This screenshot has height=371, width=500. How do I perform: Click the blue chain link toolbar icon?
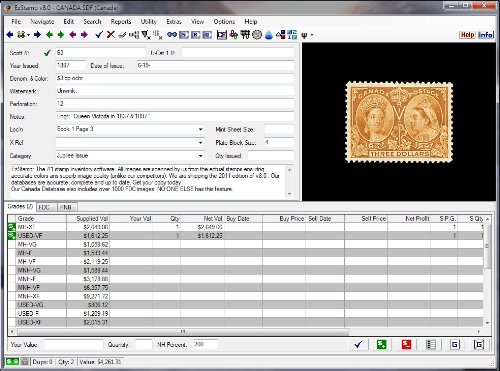pyautogui.click(x=172, y=35)
